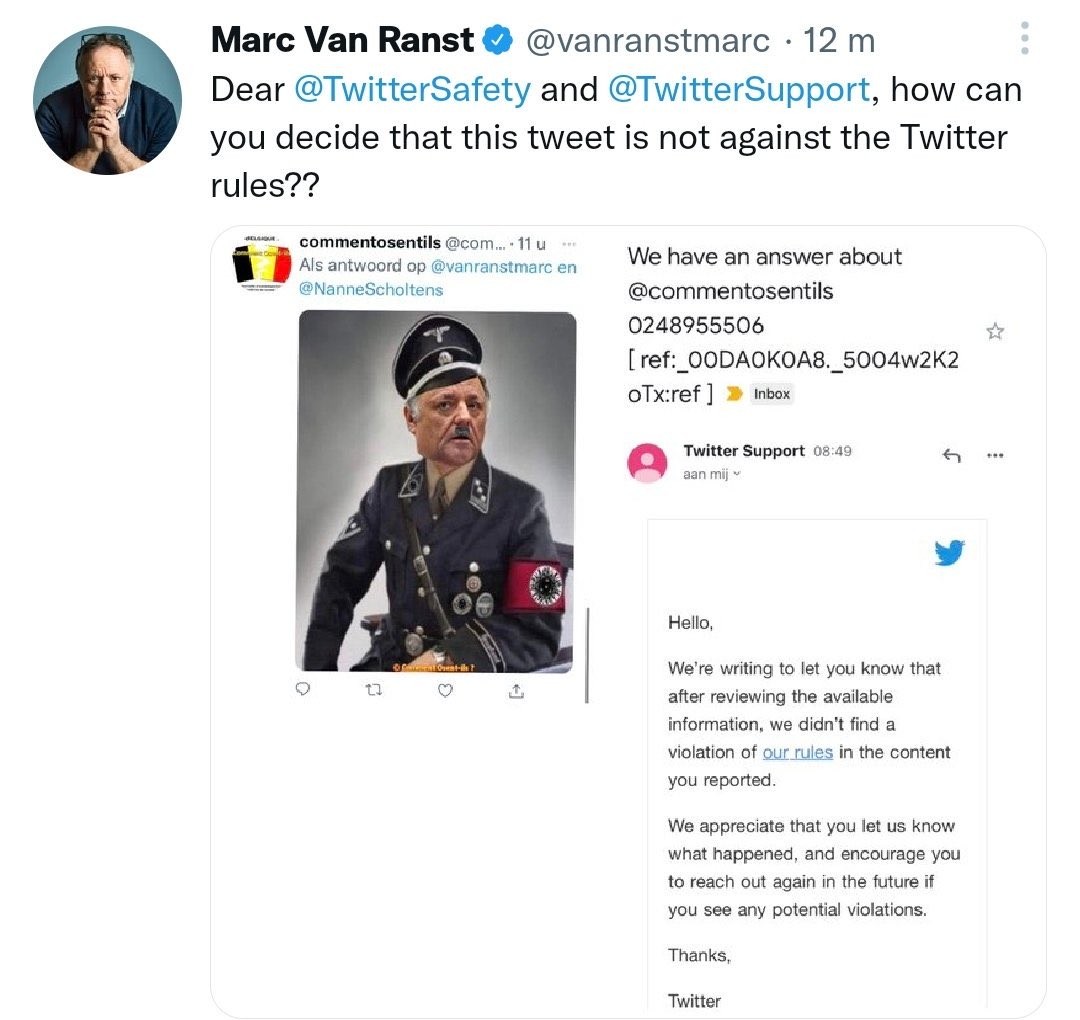The height and width of the screenshot is (1020, 1080).
Task: Open the 'our rules' hyperlink
Action: tap(798, 752)
